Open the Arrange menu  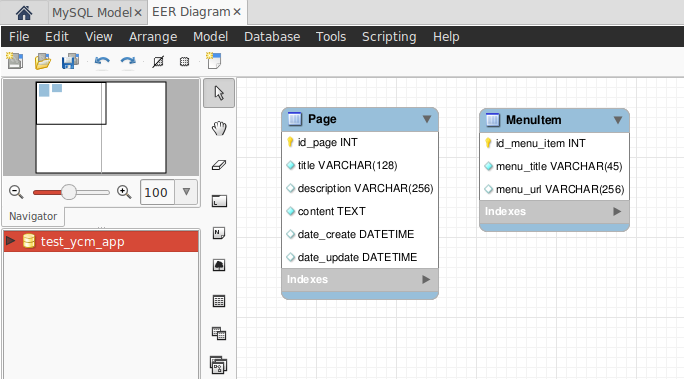(x=153, y=37)
